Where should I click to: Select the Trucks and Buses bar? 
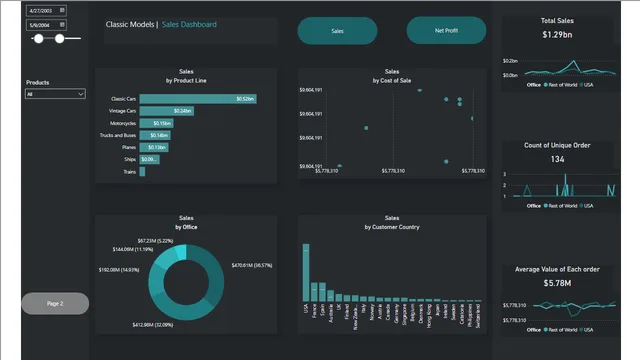pos(155,135)
